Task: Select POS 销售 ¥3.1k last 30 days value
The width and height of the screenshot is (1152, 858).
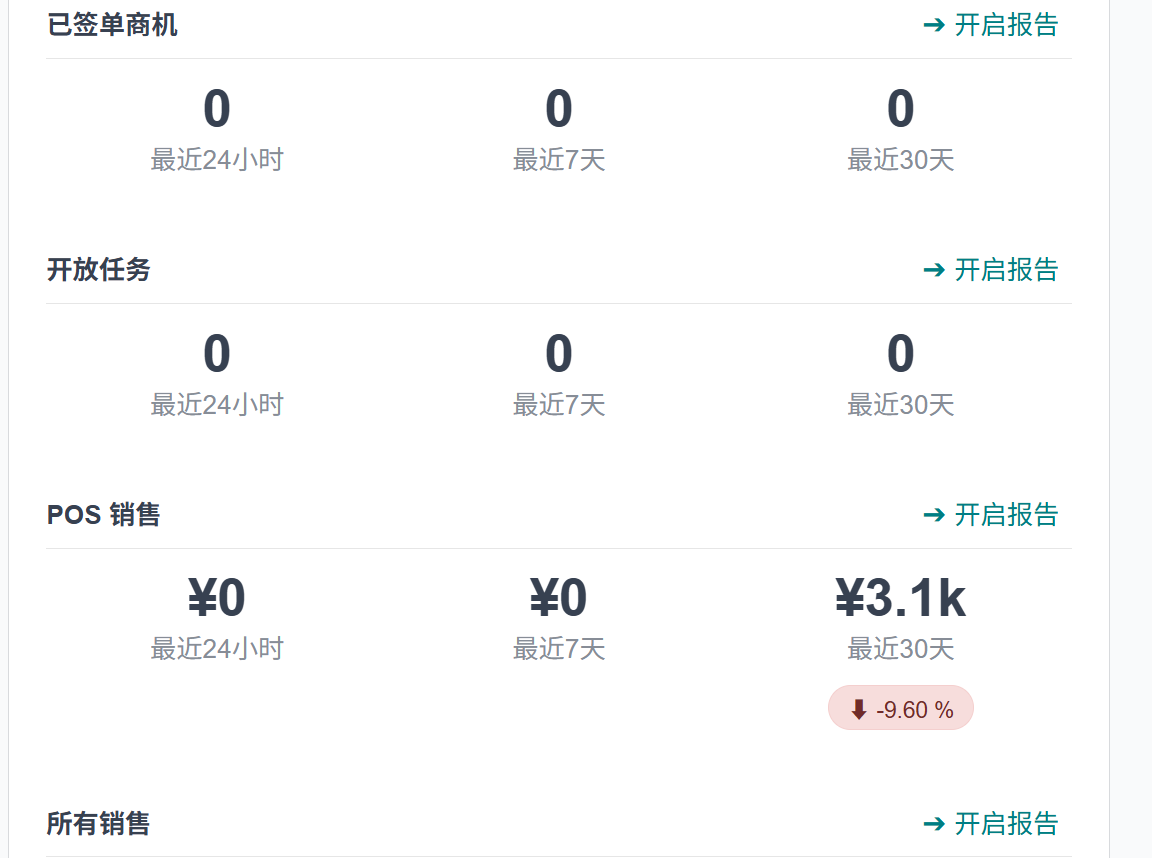Action: (x=901, y=598)
